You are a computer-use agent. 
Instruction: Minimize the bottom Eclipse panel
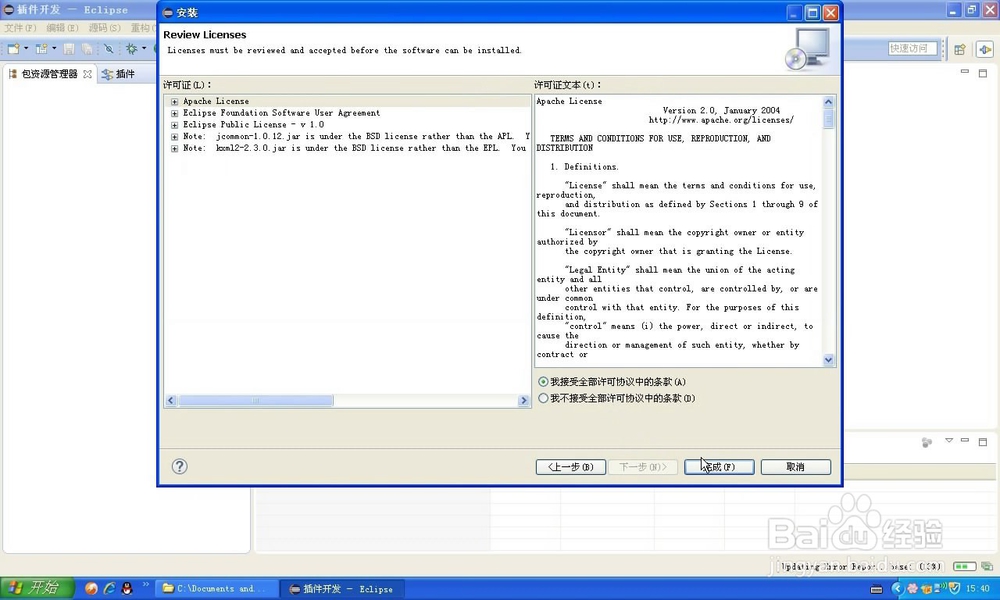coord(965,441)
